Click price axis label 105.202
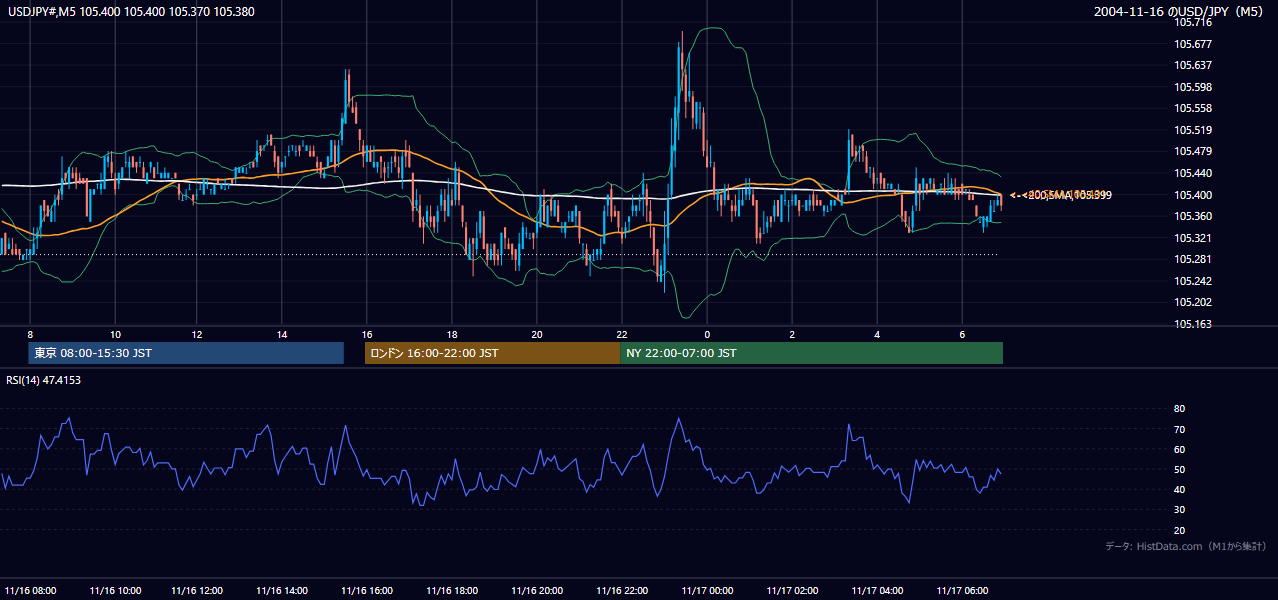1278x600 pixels. [1192, 303]
